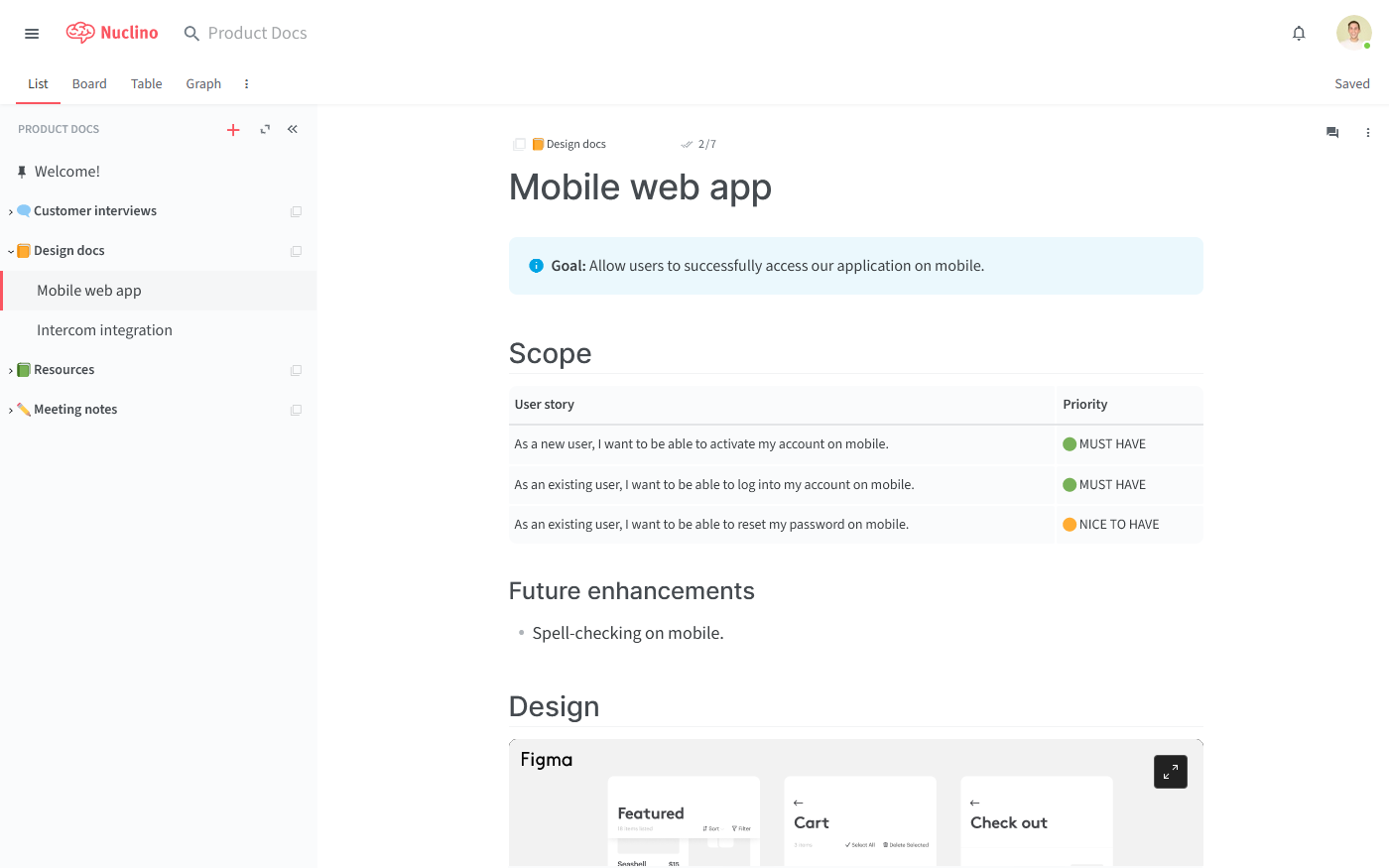Click the Design docs breadcrumb link
This screenshot has height=868, width=1389.
point(575,145)
